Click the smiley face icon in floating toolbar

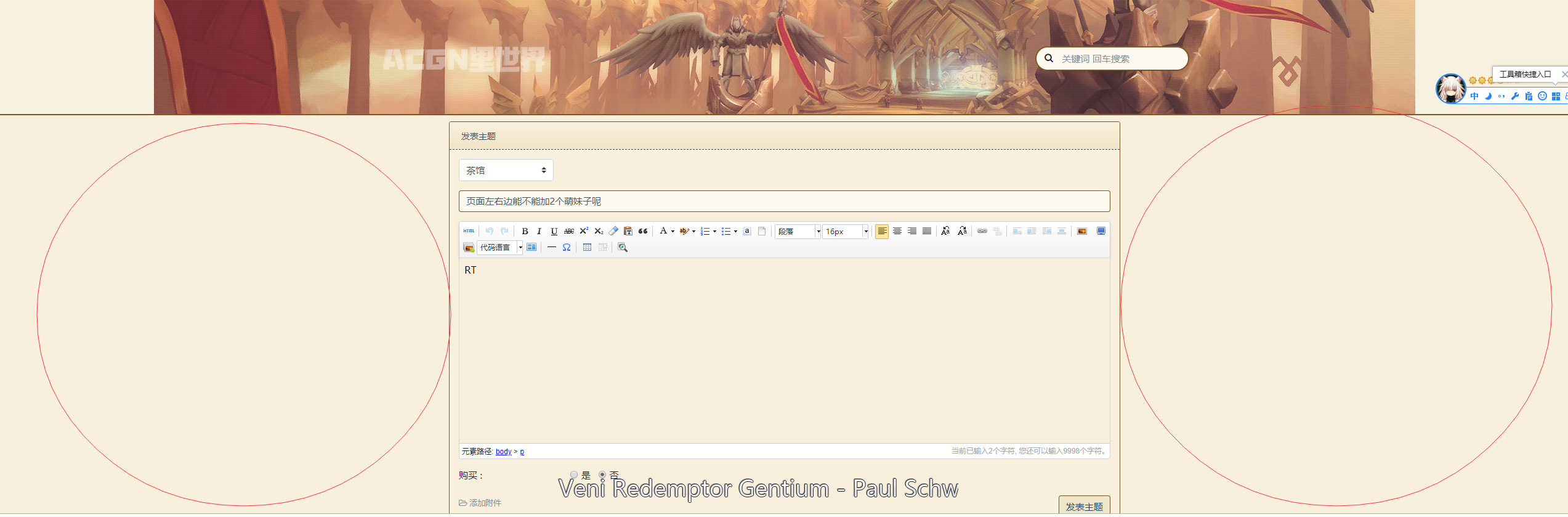coord(1542,96)
